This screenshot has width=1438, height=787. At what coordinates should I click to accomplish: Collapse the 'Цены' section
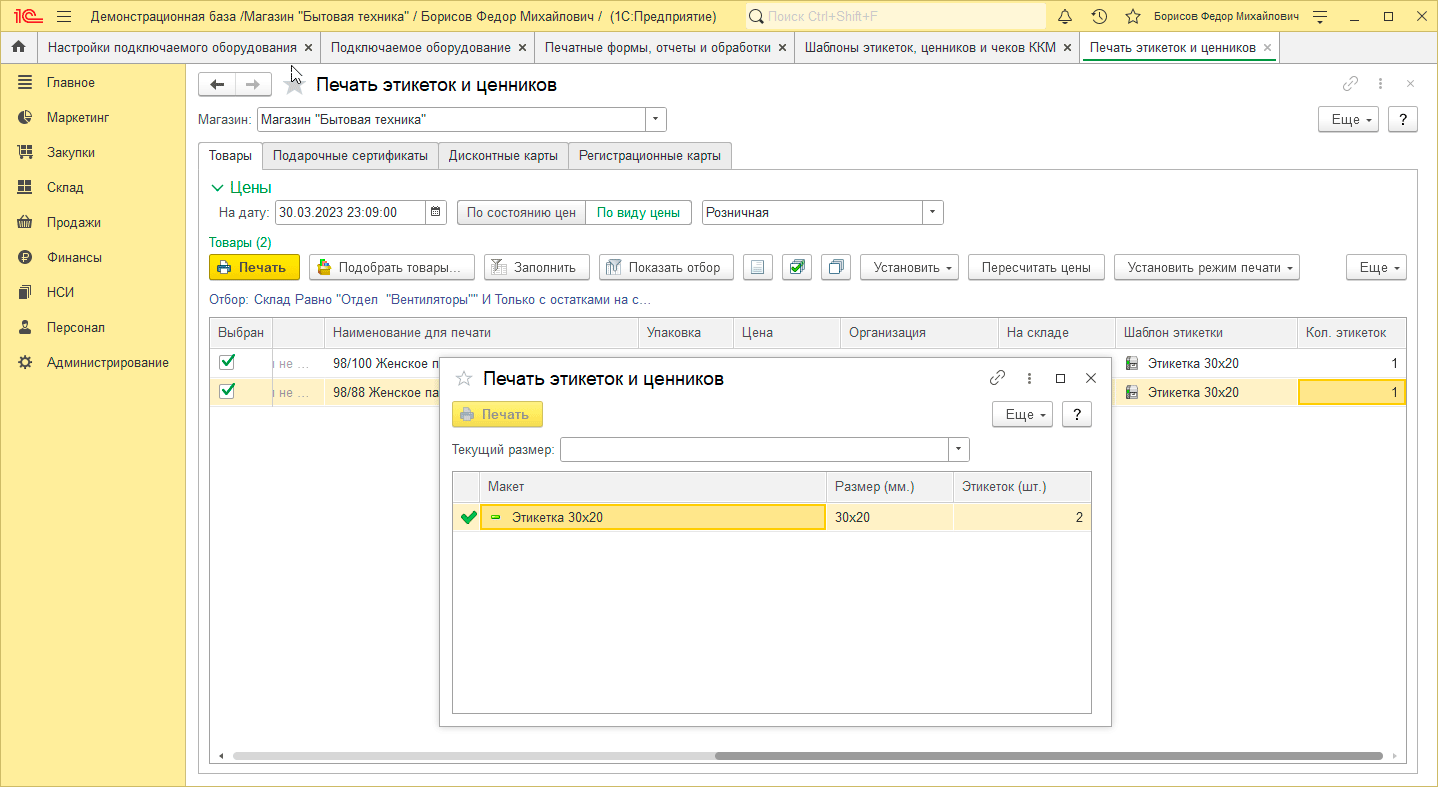coord(218,187)
